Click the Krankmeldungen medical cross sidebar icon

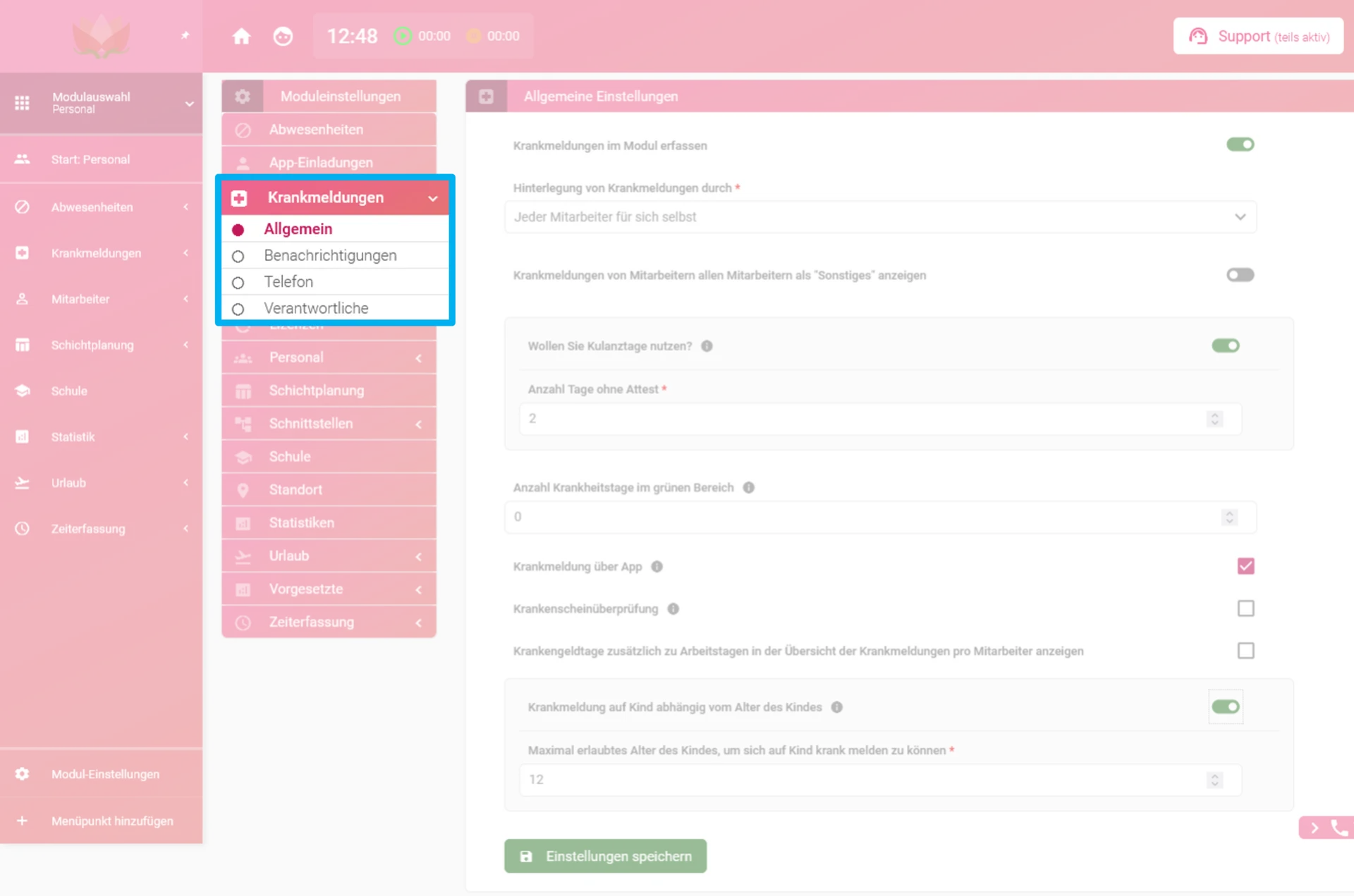[x=23, y=253]
